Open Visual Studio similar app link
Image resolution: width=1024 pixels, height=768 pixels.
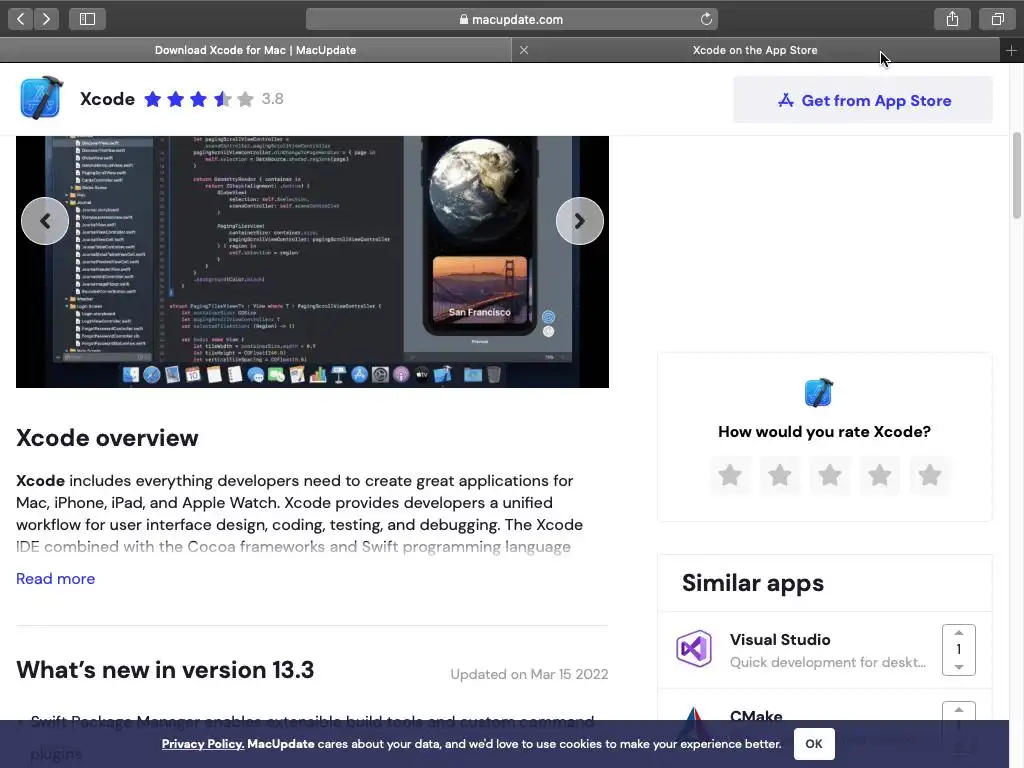(x=780, y=639)
